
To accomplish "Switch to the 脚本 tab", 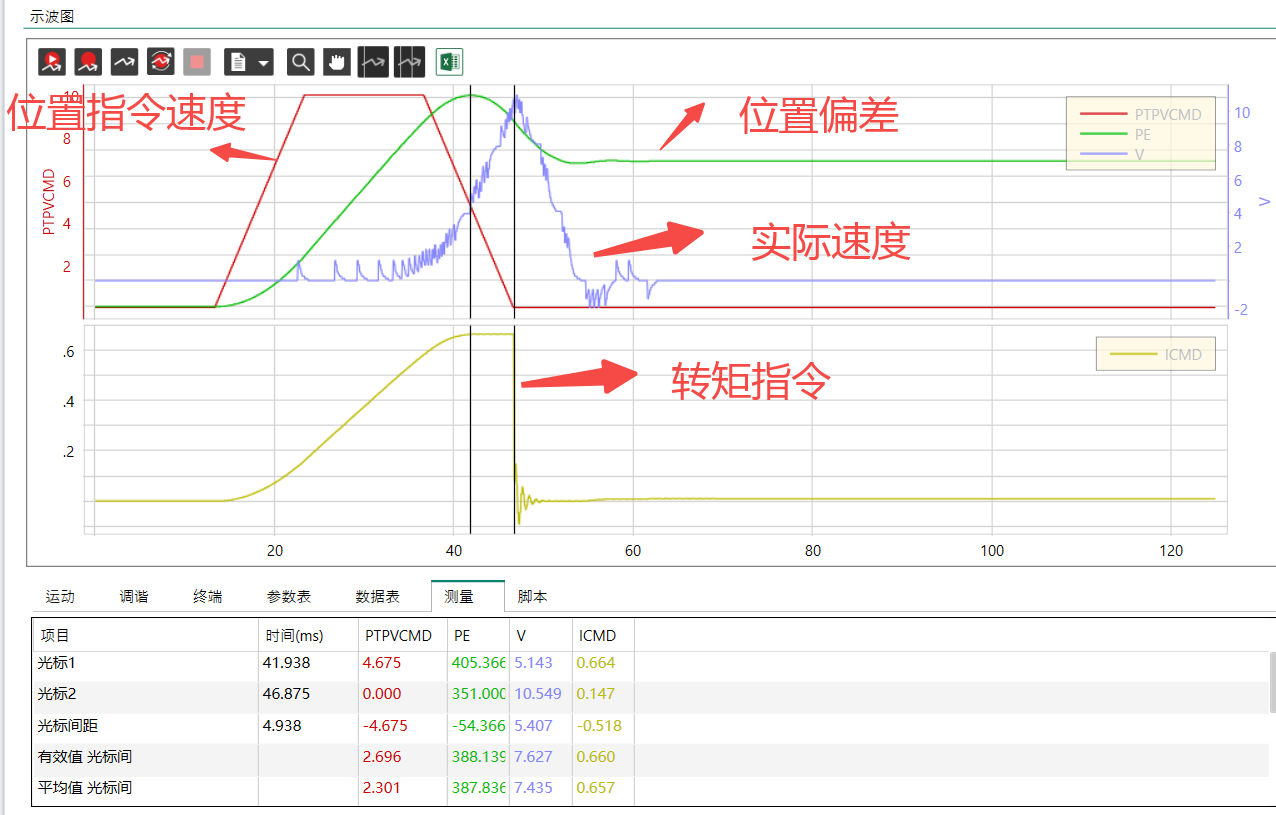I will (x=533, y=597).
